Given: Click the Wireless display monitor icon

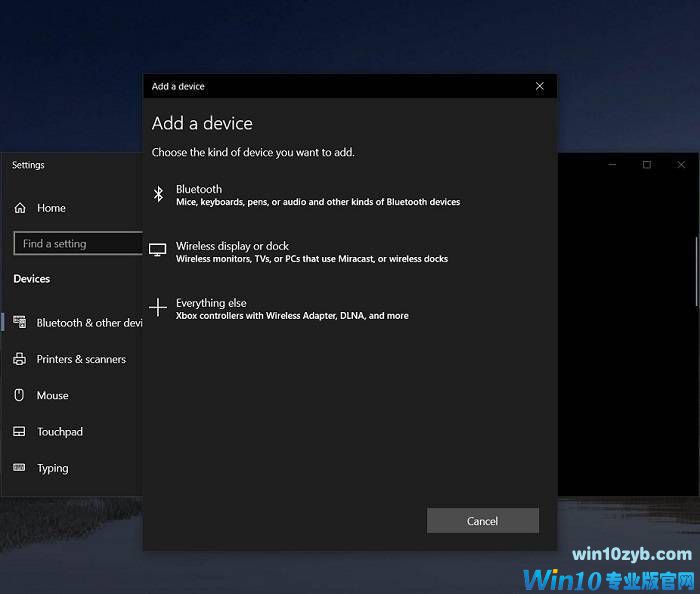Looking at the screenshot, I should [158, 251].
